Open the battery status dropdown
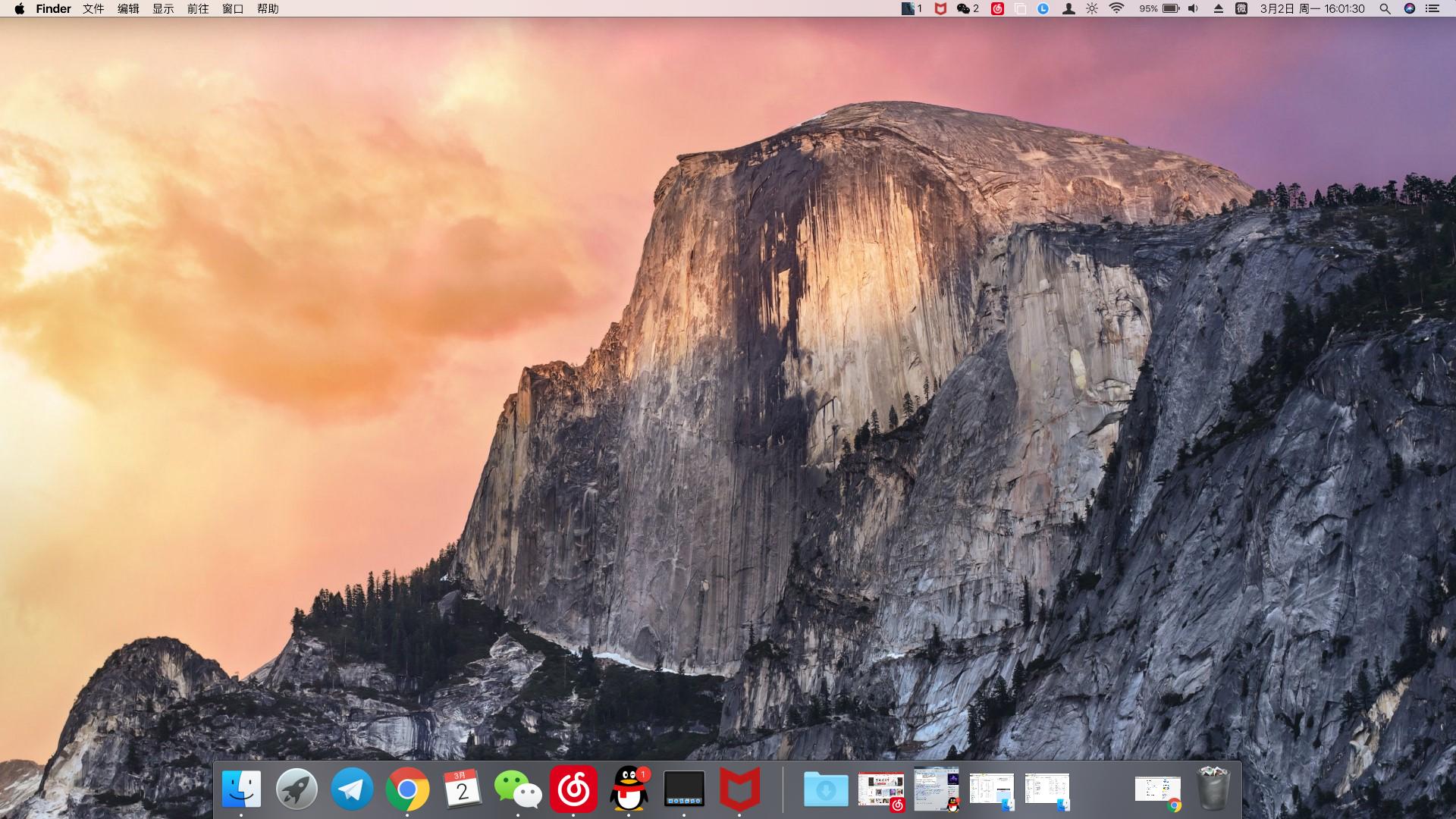Screen dimensions: 1456x819 tap(1171, 9)
